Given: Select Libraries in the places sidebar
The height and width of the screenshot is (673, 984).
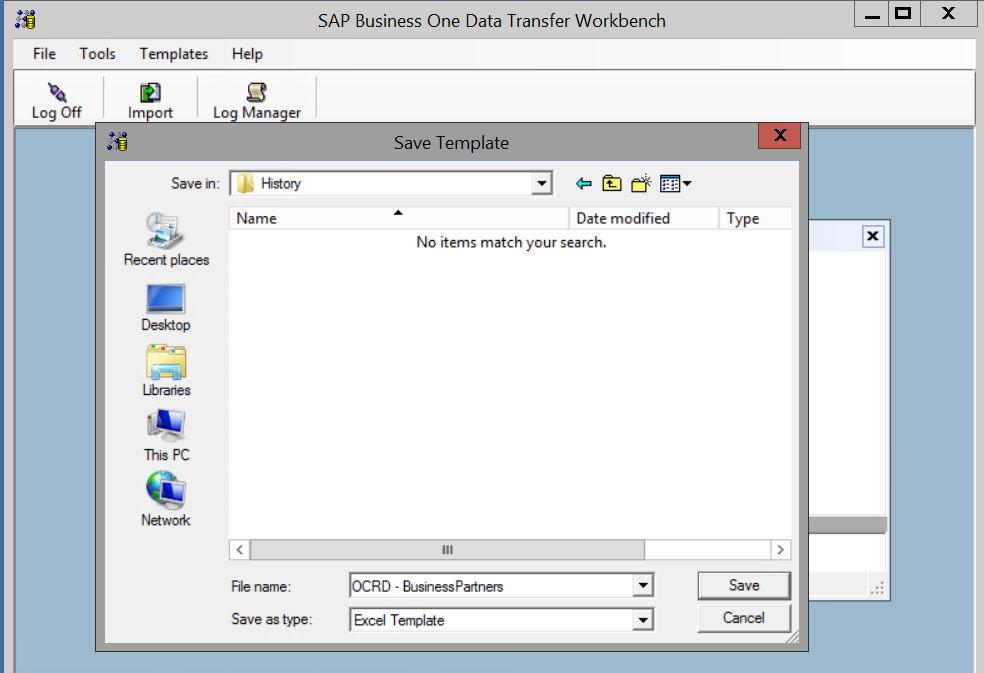Looking at the screenshot, I should click(166, 371).
